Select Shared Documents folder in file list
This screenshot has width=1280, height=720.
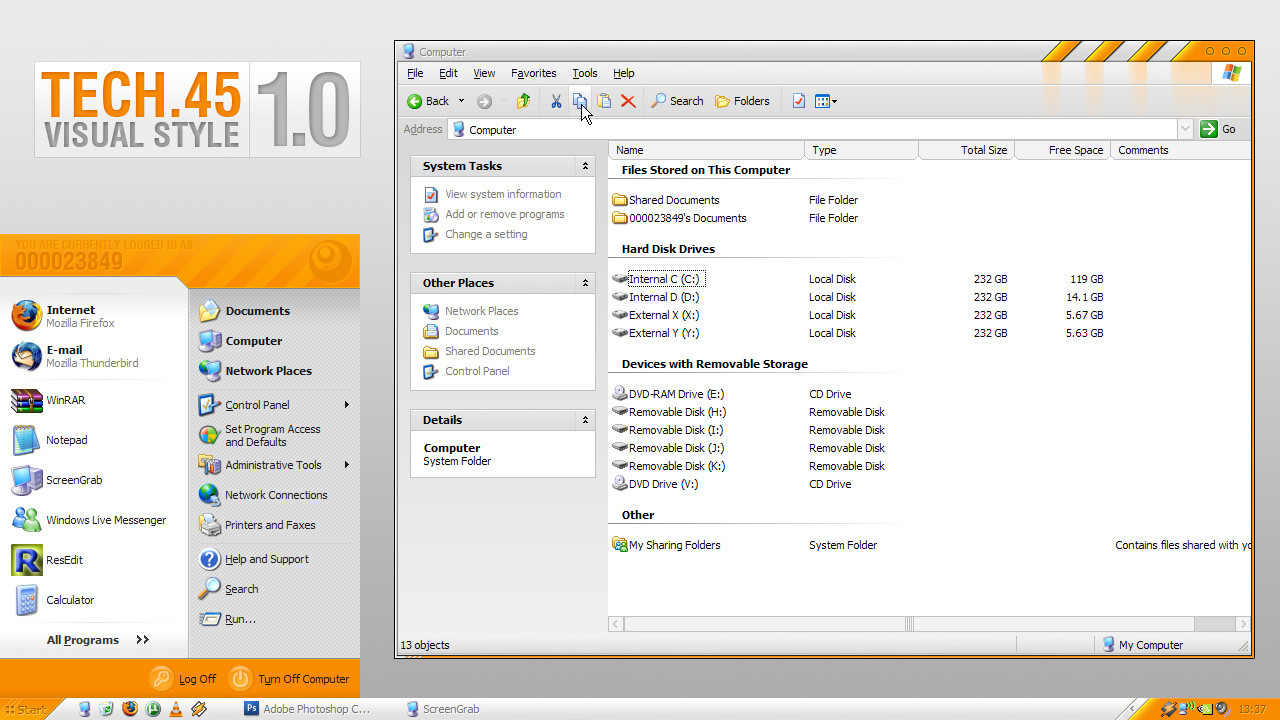click(666, 200)
